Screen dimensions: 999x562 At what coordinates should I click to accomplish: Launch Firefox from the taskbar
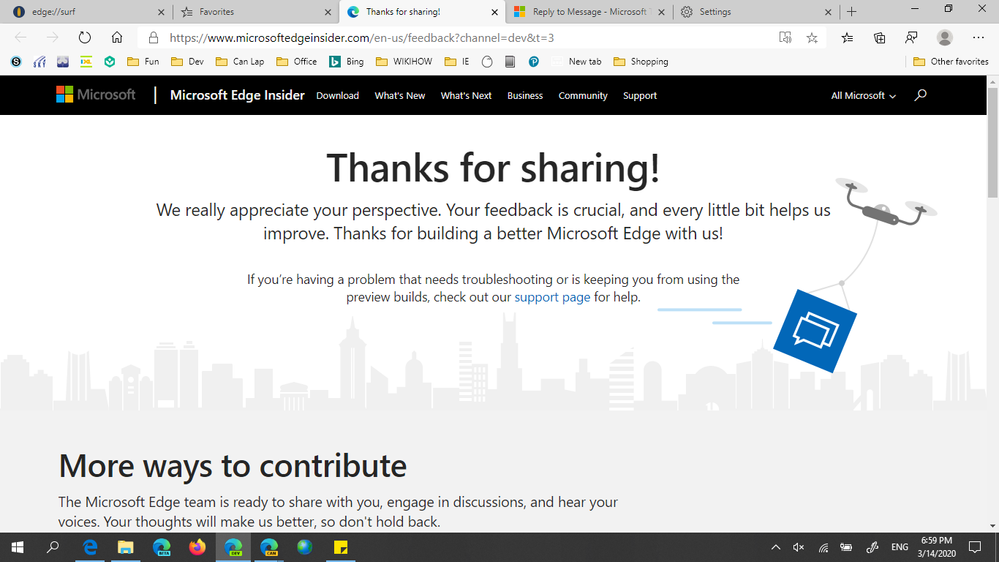[198, 547]
